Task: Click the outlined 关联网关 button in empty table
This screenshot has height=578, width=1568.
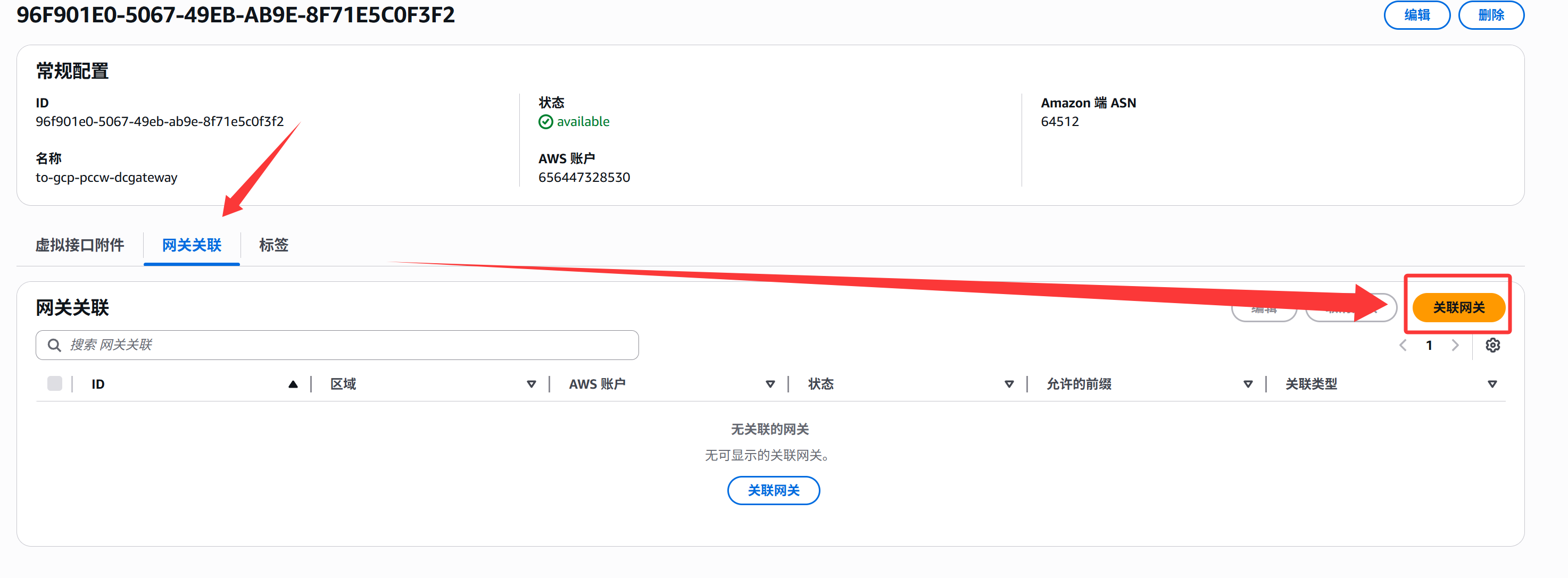Action: (773, 490)
